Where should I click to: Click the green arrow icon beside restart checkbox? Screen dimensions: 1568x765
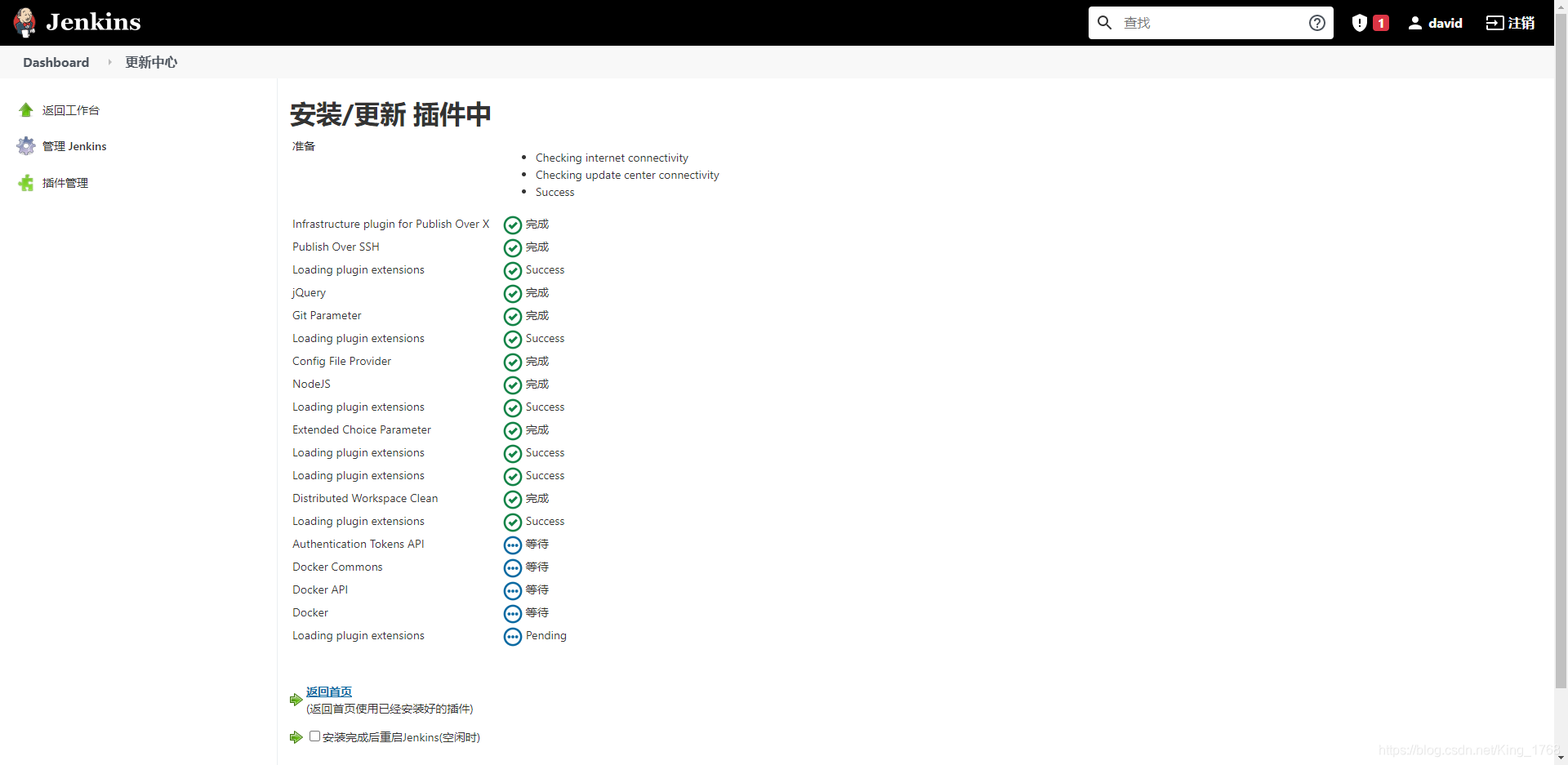[x=296, y=737]
